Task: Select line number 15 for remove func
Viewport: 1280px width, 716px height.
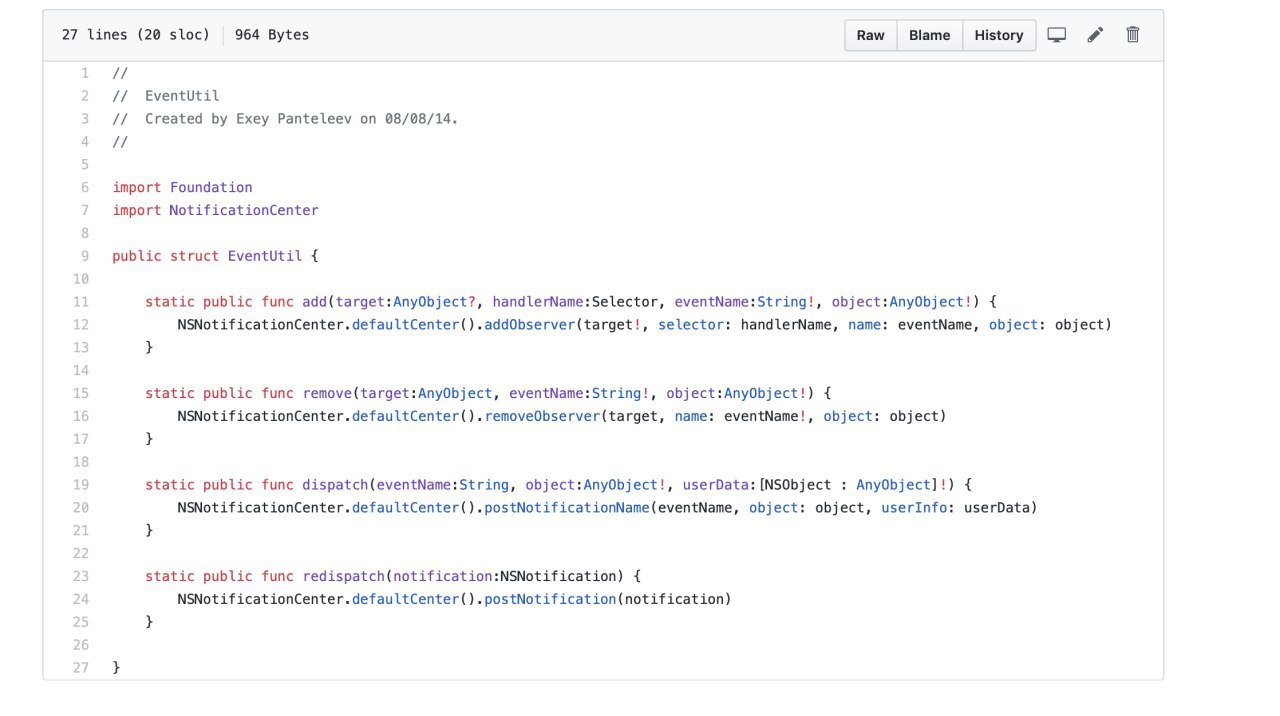Action: 81,393
